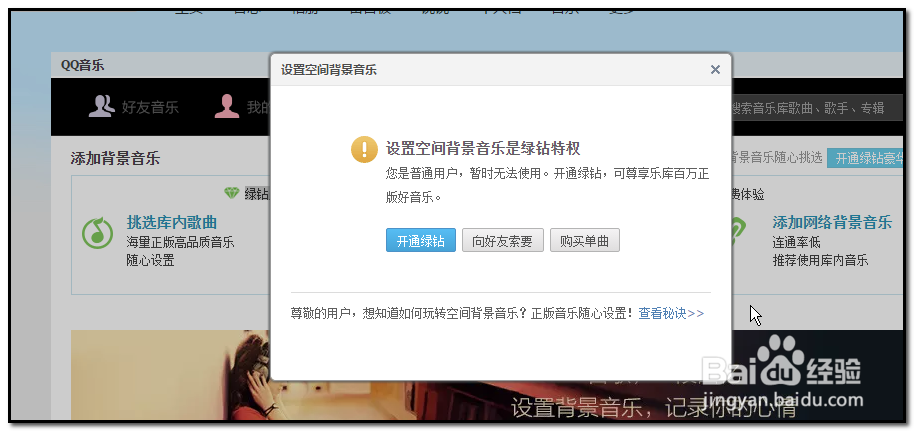Click the 随心设置 text
Image resolution: width=914 pixels, height=431 pixels.
[x=150, y=260]
